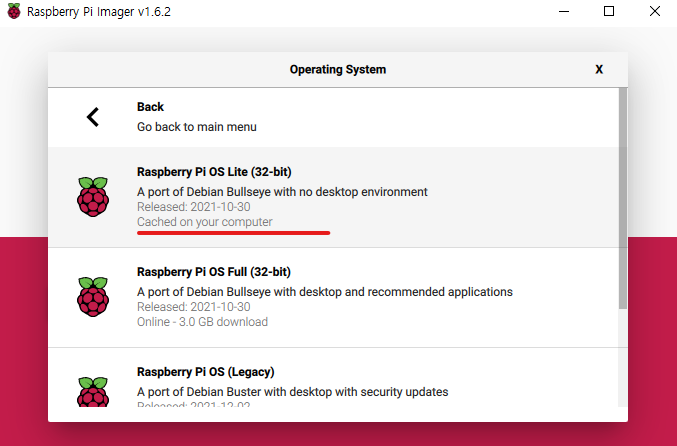
Task: Click 'A port of Debian Bullseye with no desktop environment'
Action: [282, 192]
